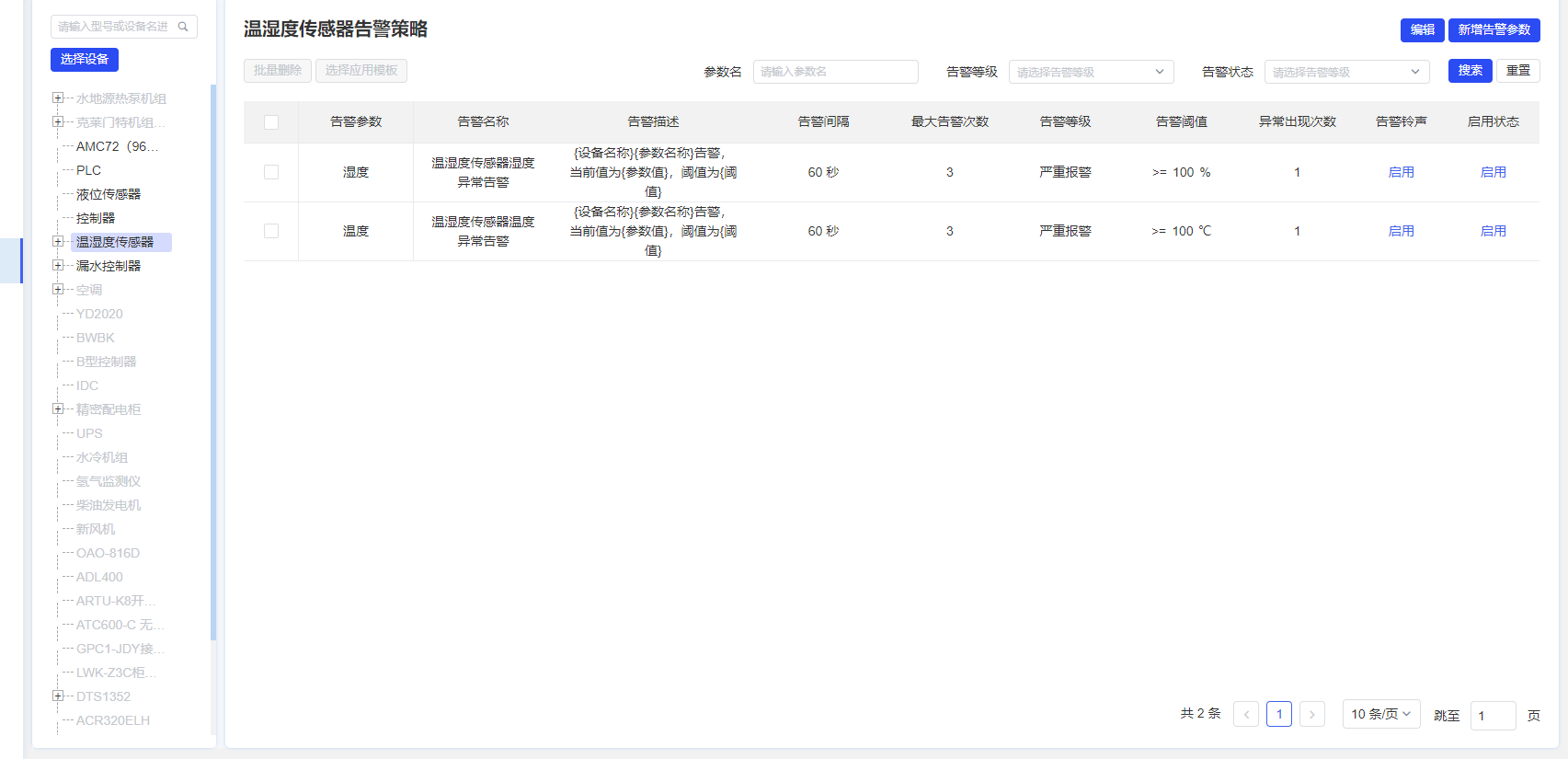Expand the 空调 tree node
The height and width of the screenshot is (759, 1568).
point(58,289)
